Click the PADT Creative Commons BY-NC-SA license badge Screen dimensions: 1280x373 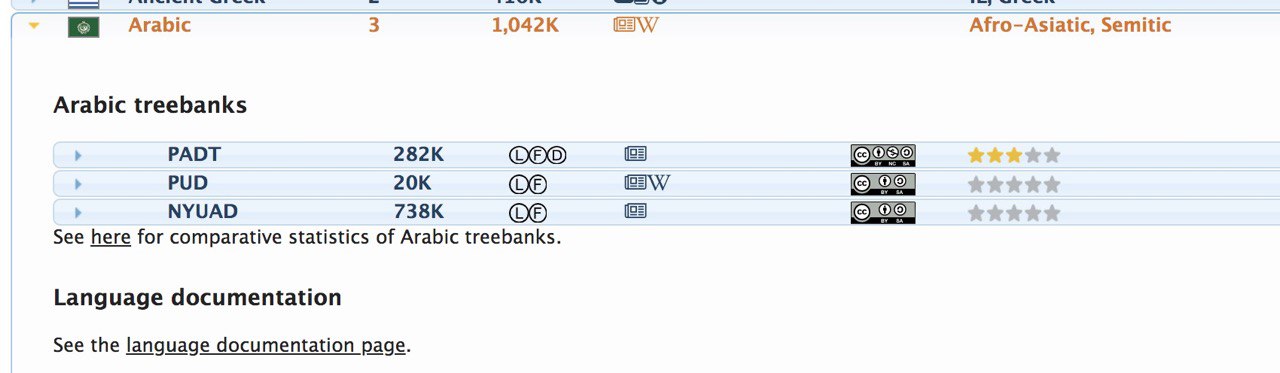click(883, 155)
